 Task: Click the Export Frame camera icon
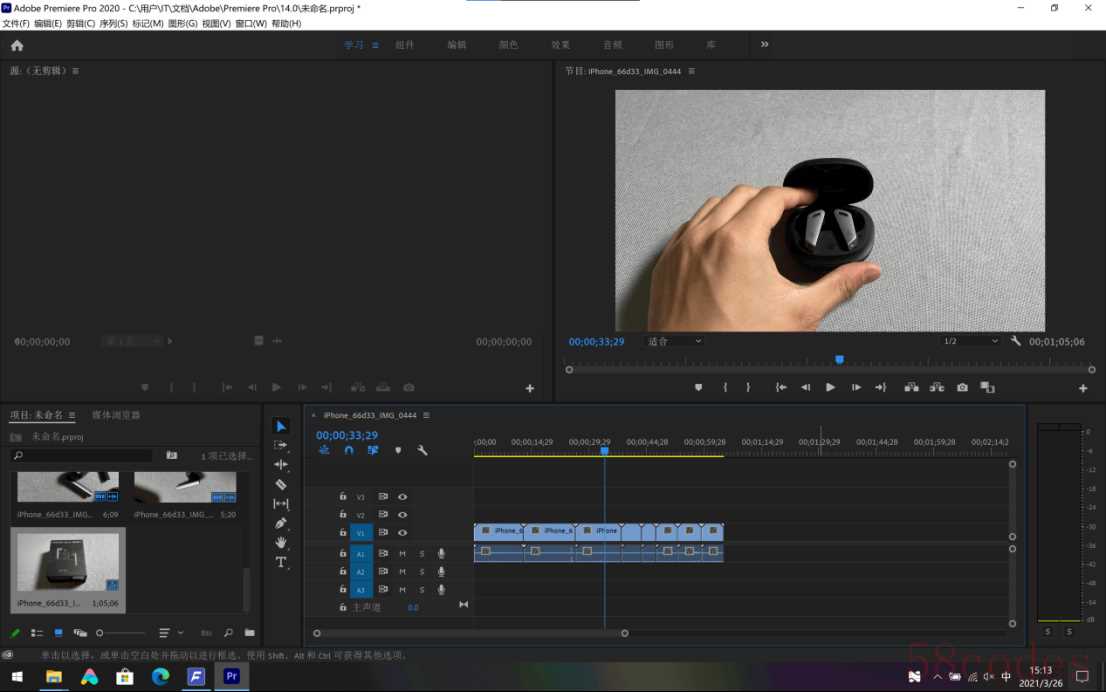click(962, 387)
